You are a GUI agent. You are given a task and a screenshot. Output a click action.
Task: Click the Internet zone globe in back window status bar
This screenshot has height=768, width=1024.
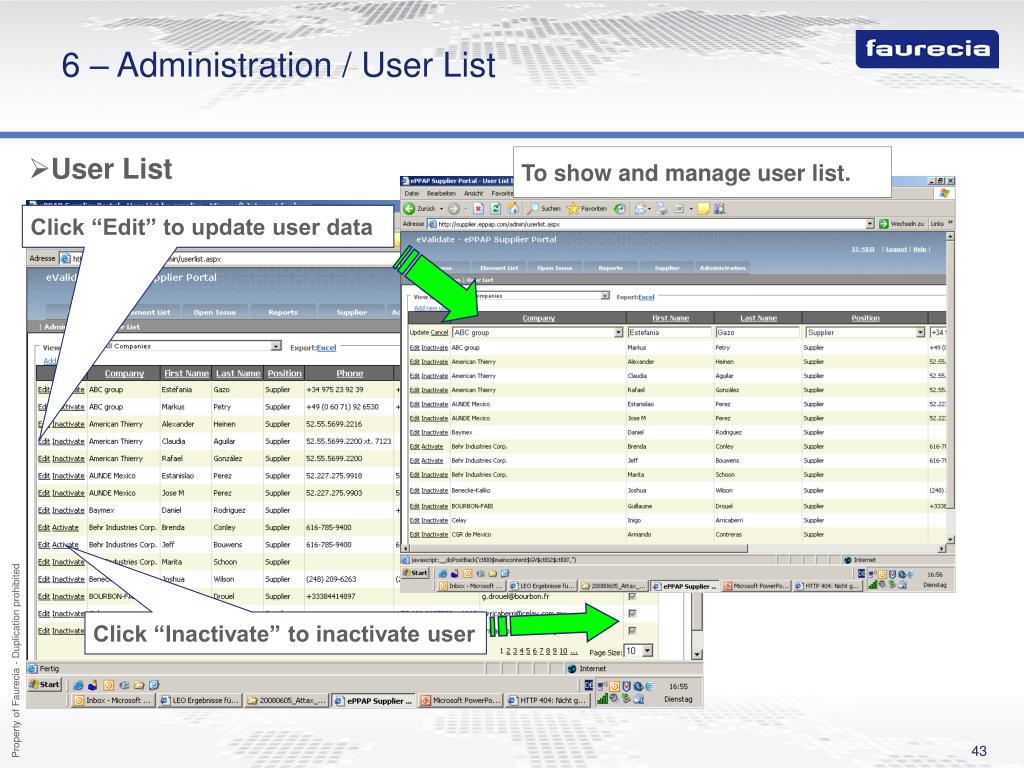coord(572,669)
